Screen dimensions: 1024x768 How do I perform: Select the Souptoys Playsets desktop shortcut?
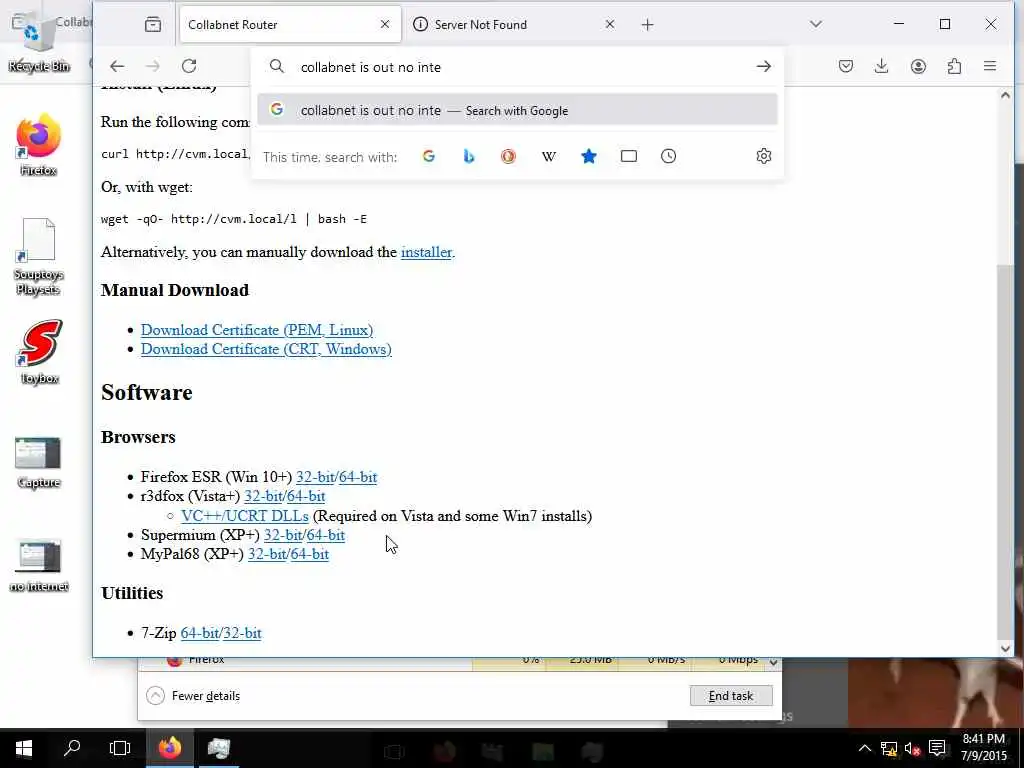click(x=39, y=257)
